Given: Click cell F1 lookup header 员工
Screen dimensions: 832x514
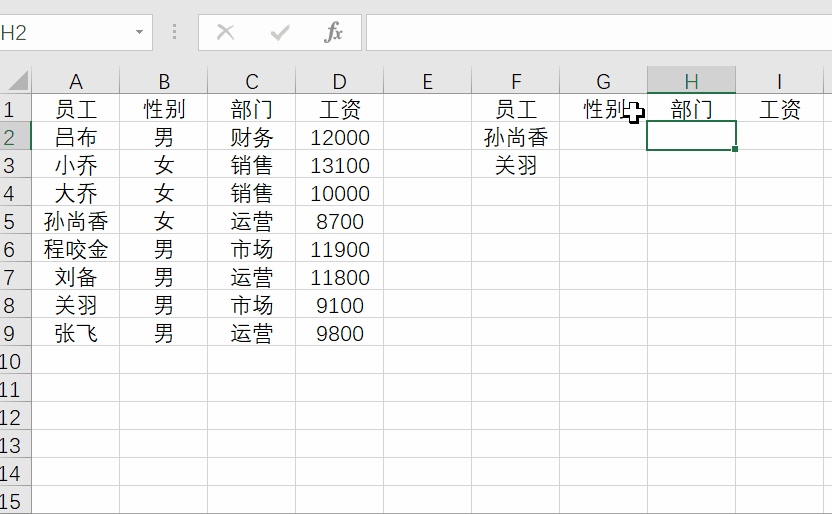Looking at the screenshot, I should click(515, 109).
